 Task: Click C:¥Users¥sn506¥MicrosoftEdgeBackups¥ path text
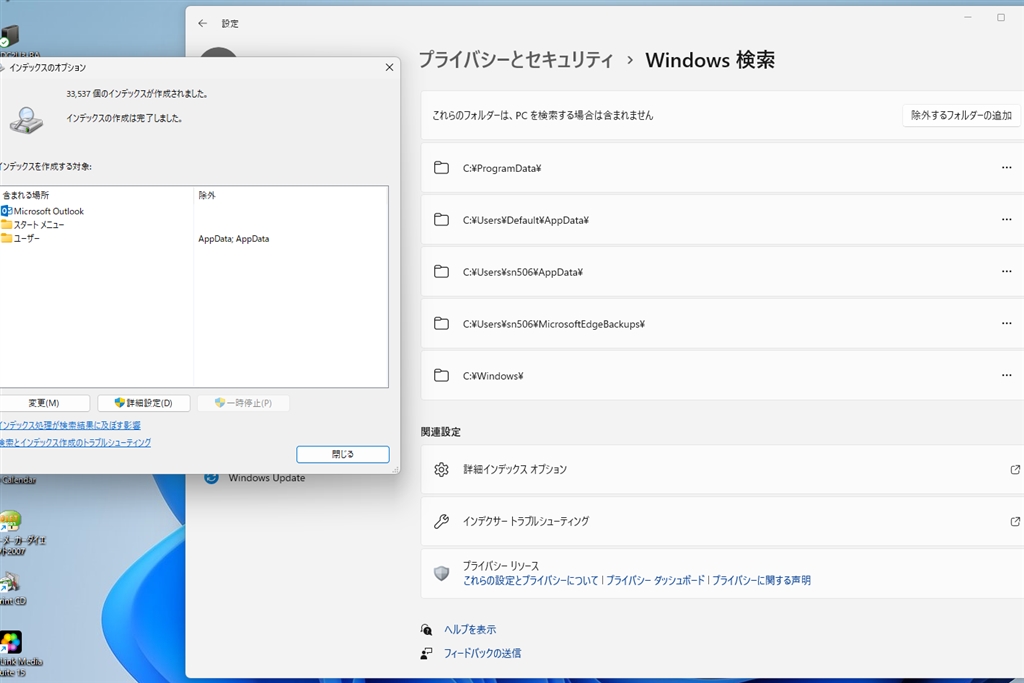point(554,324)
